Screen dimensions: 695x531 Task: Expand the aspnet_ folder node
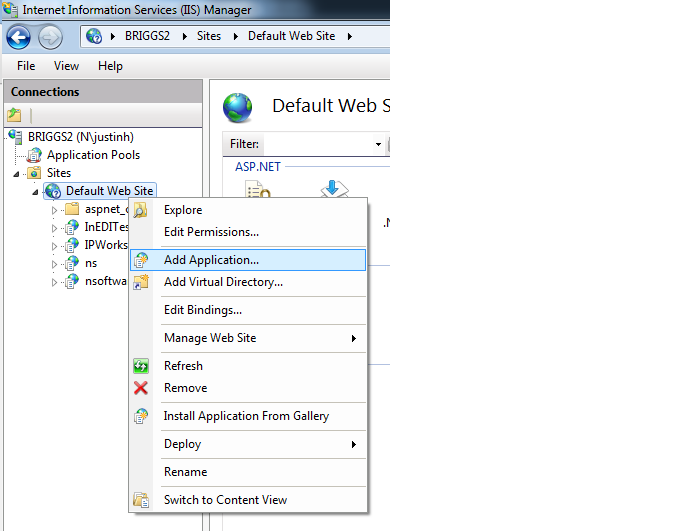tap(54, 210)
